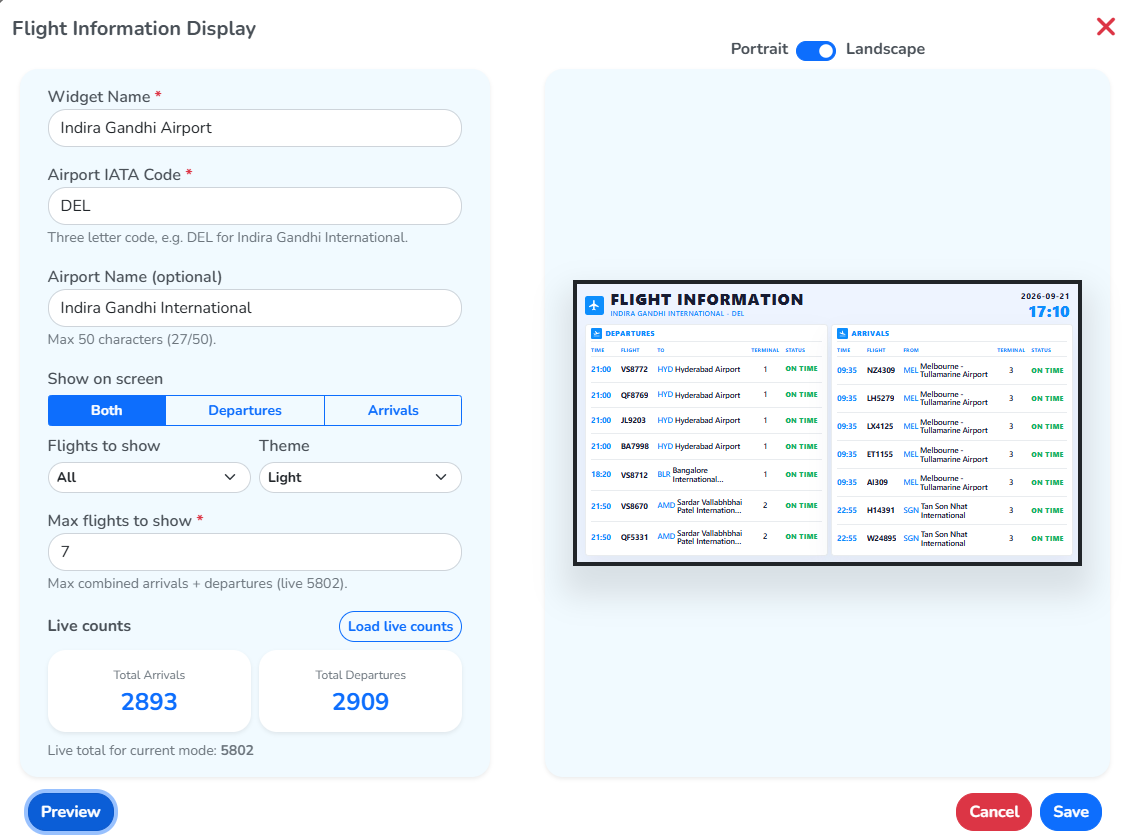Click the airplane icon in preview header
Screen dimensions: 1123x840
pos(594,305)
